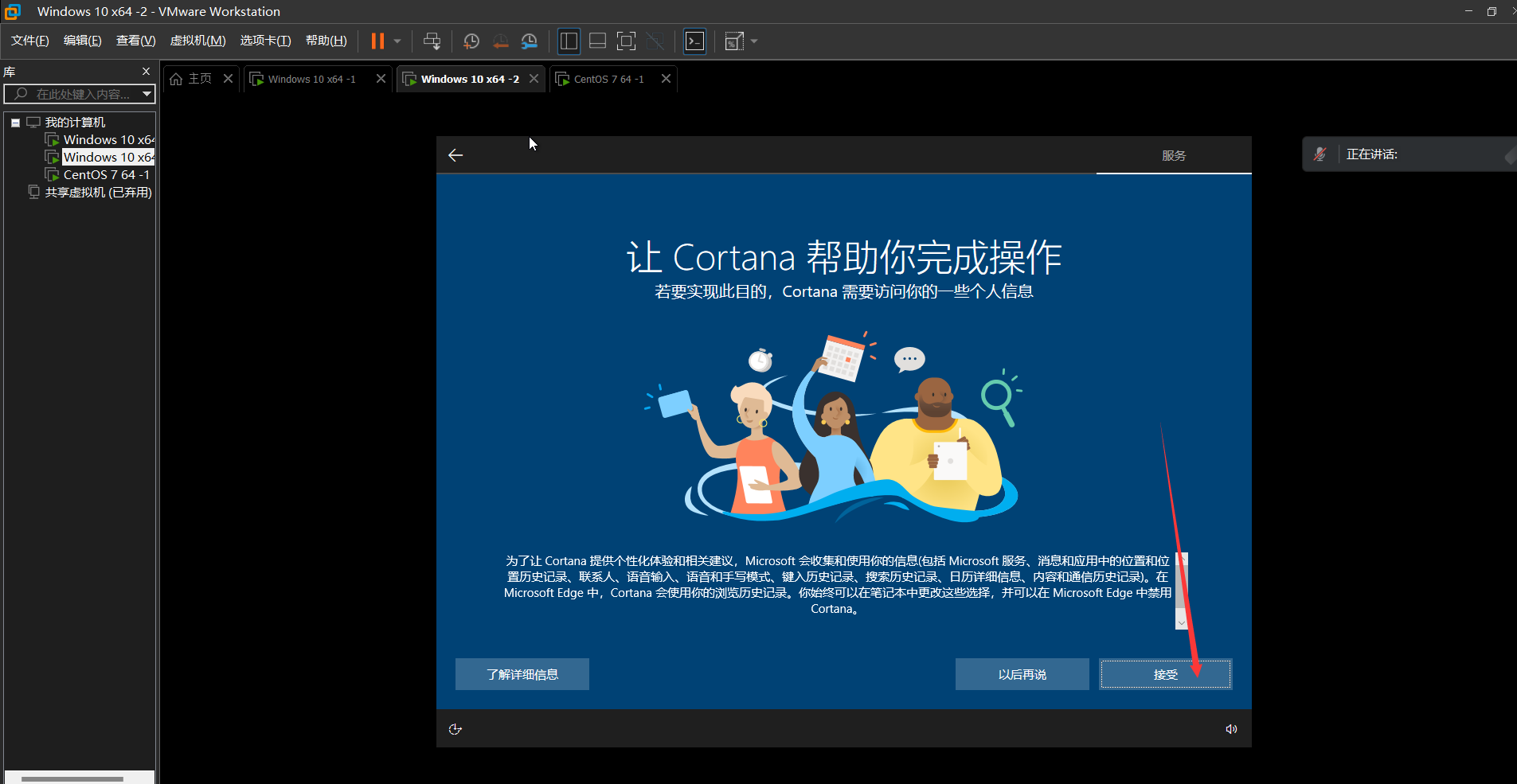Click the home icon on 主页 tab

pos(176,79)
